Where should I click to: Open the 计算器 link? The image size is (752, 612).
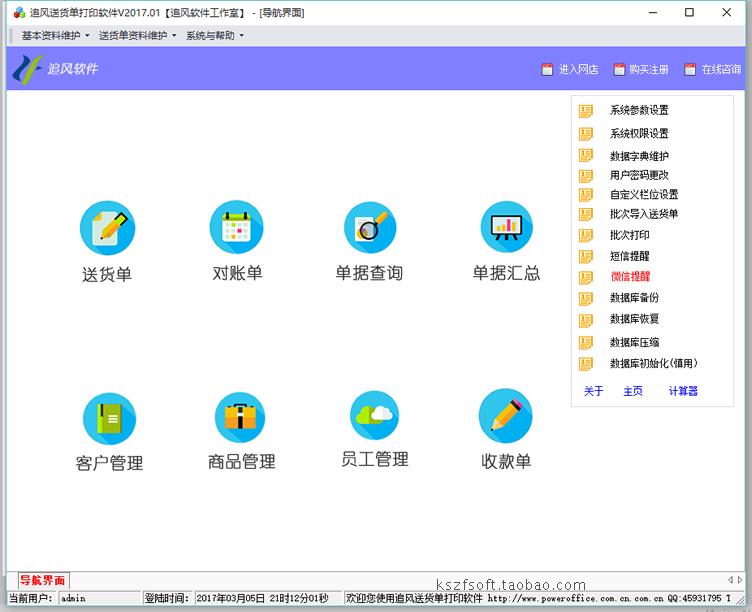tap(683, 391)
